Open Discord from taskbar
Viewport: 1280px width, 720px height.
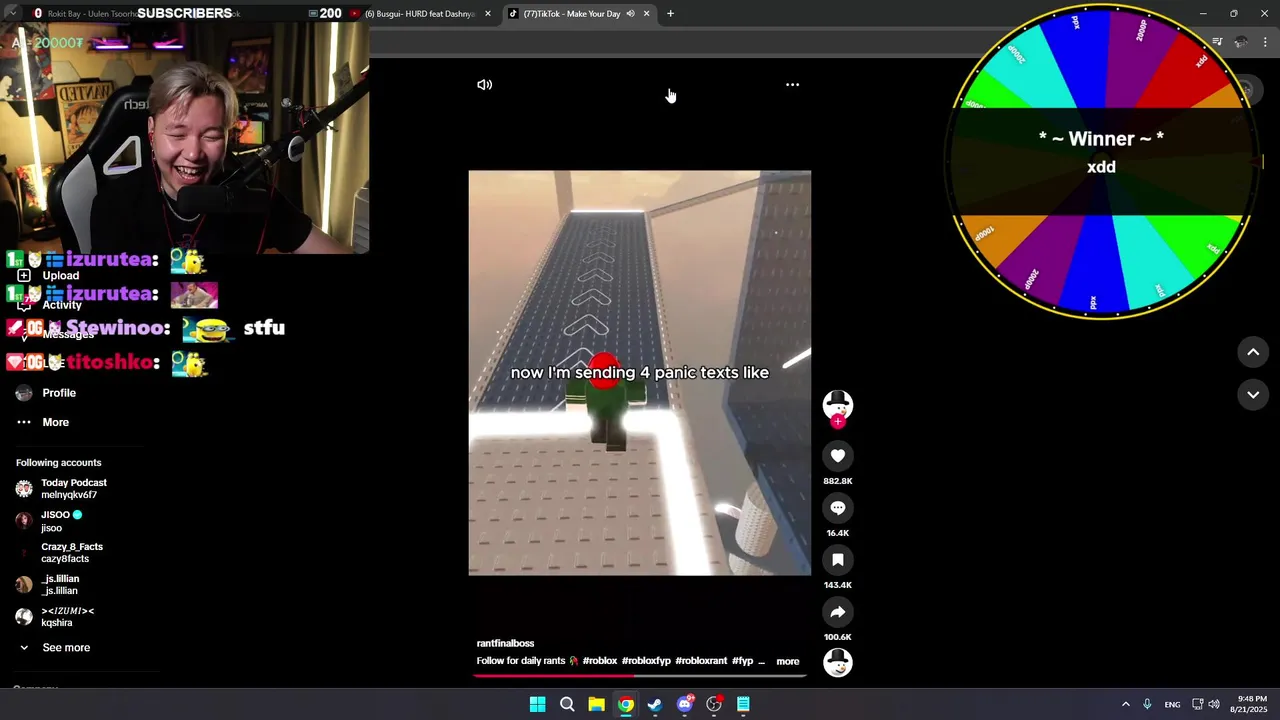pyautogui.click(x=685, y=704)
